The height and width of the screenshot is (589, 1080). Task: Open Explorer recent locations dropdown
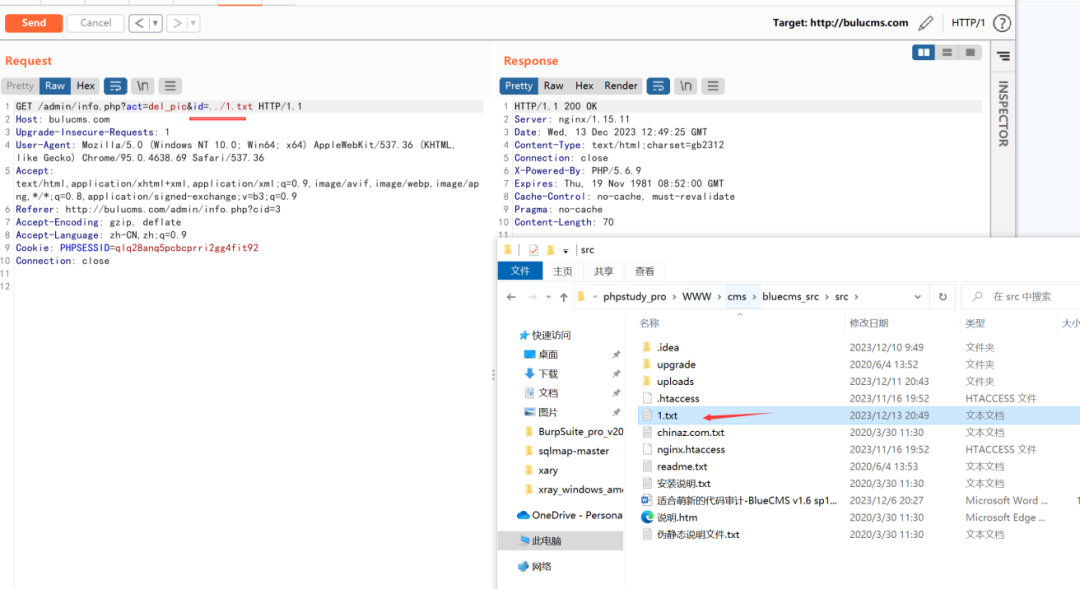548,297
